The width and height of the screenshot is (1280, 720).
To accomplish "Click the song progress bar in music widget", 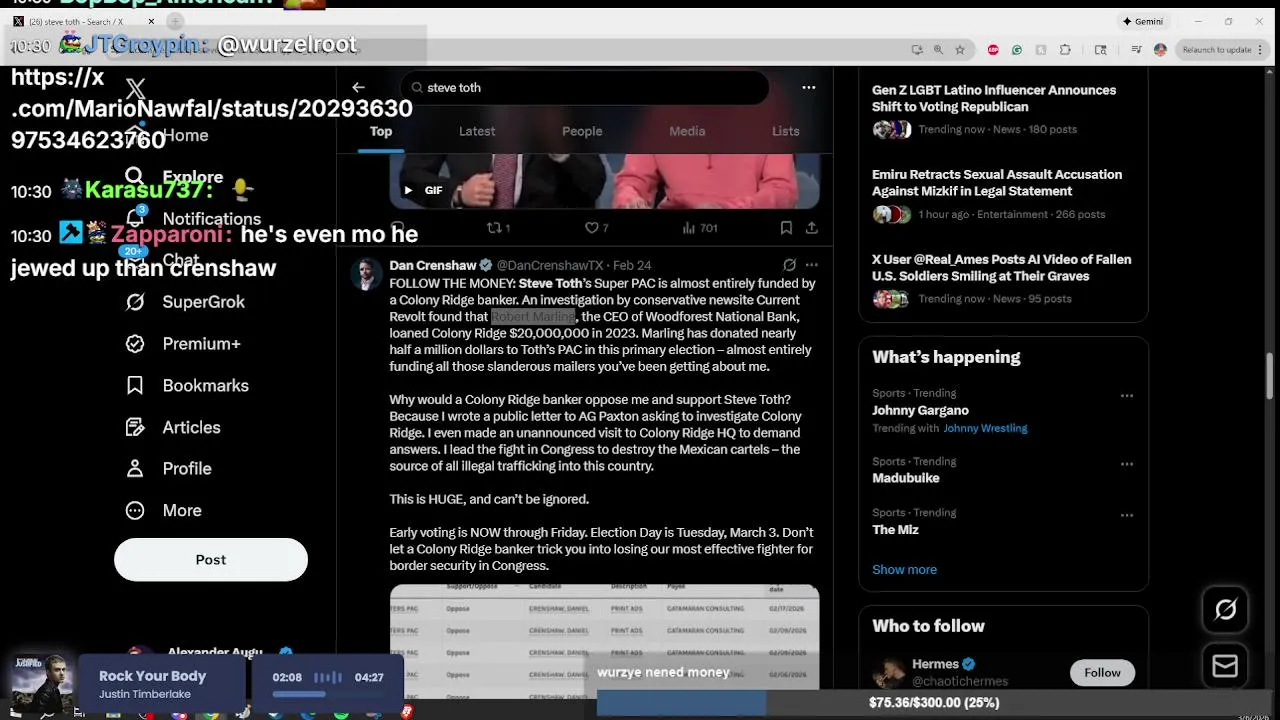I will pos(328,693).
